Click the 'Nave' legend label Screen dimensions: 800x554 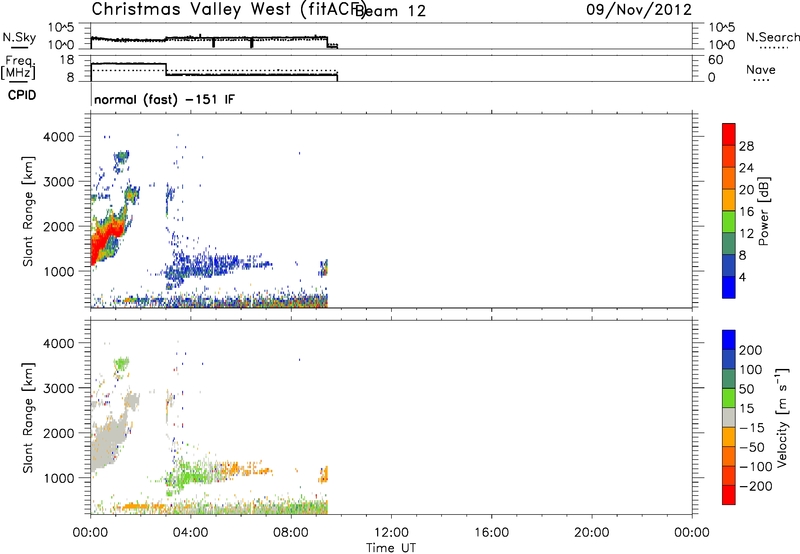click(x=760, y=70)
